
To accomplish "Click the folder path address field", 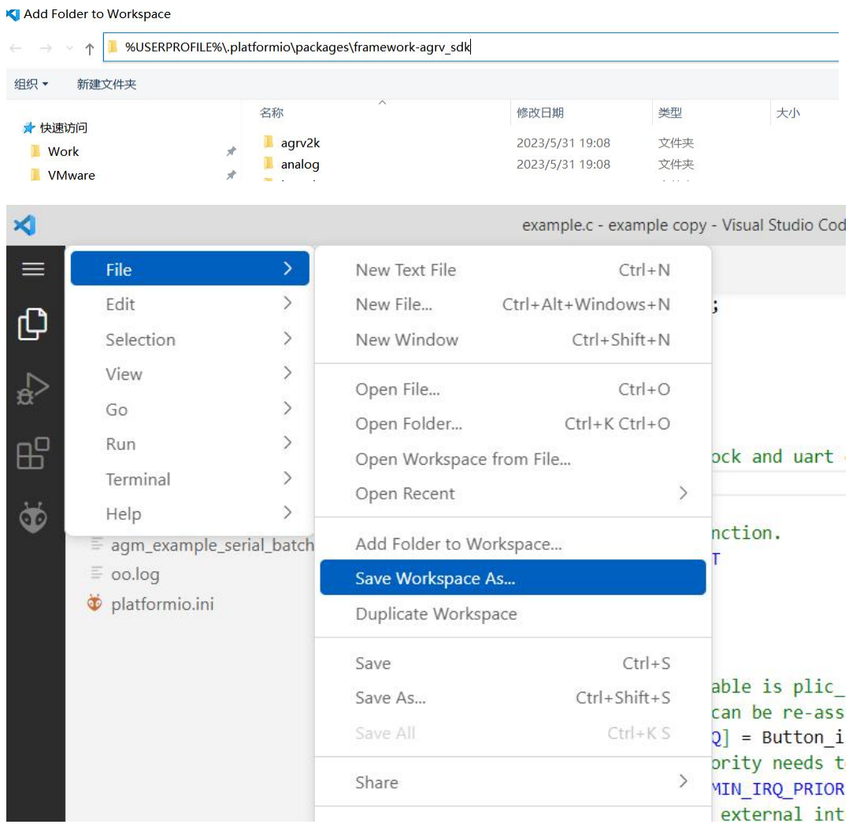I will pos(472,47).
